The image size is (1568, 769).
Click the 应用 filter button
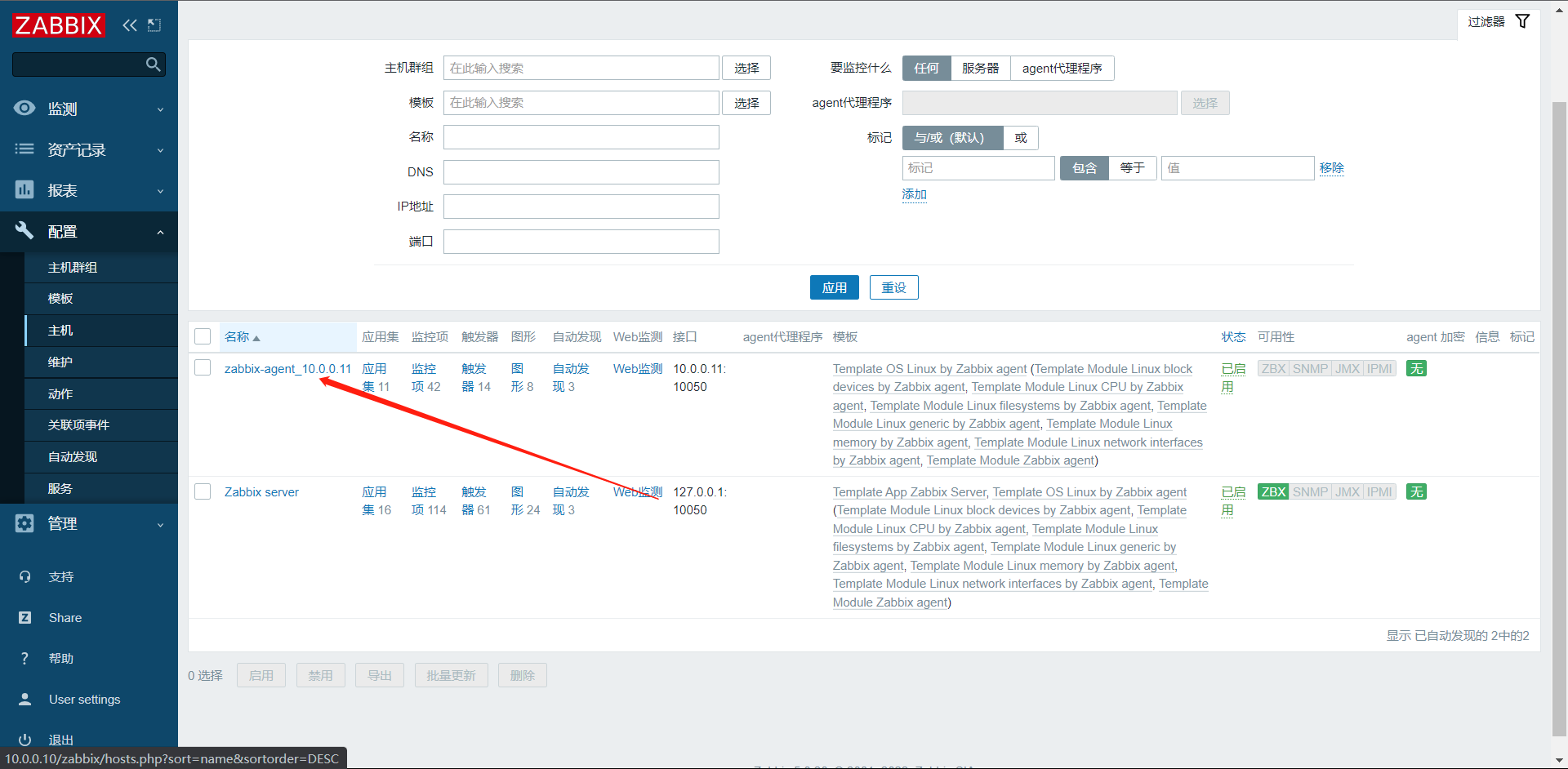(x=834, y=287)
